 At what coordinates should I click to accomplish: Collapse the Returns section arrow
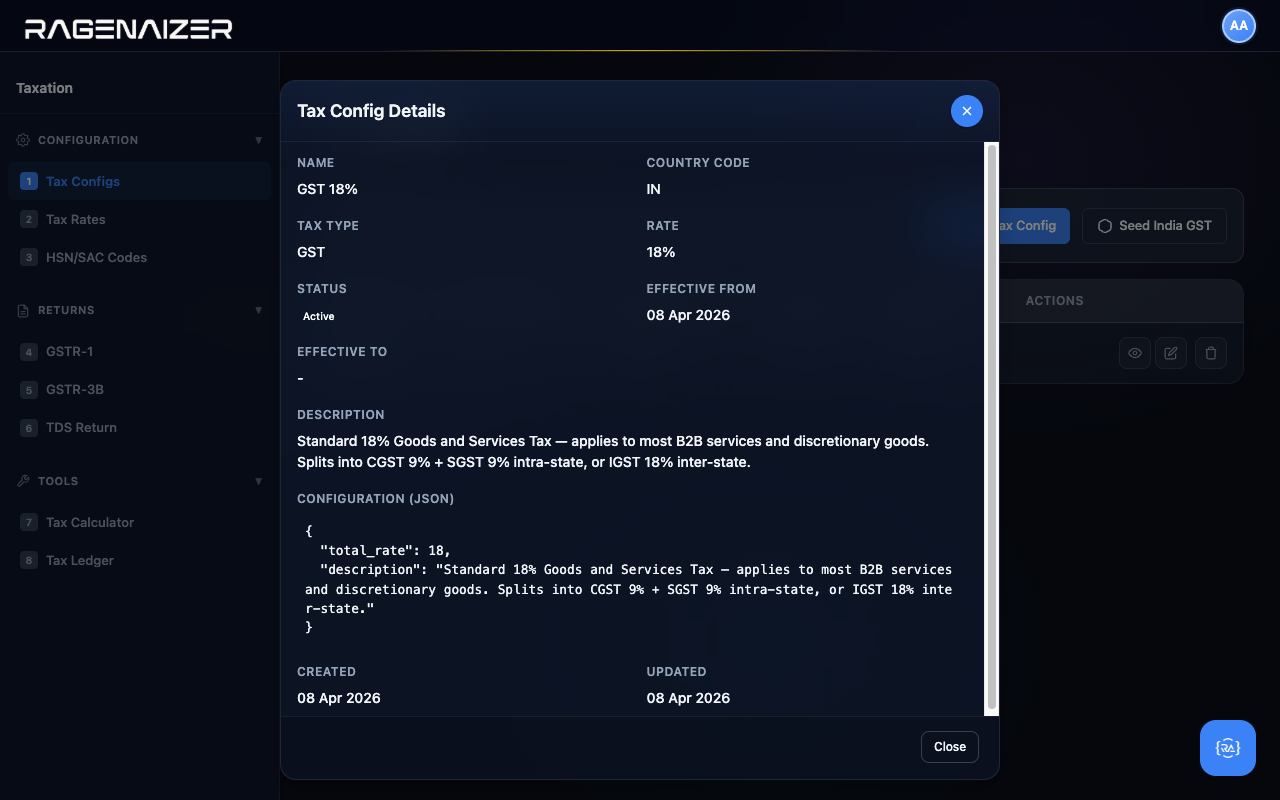point(259,310)
